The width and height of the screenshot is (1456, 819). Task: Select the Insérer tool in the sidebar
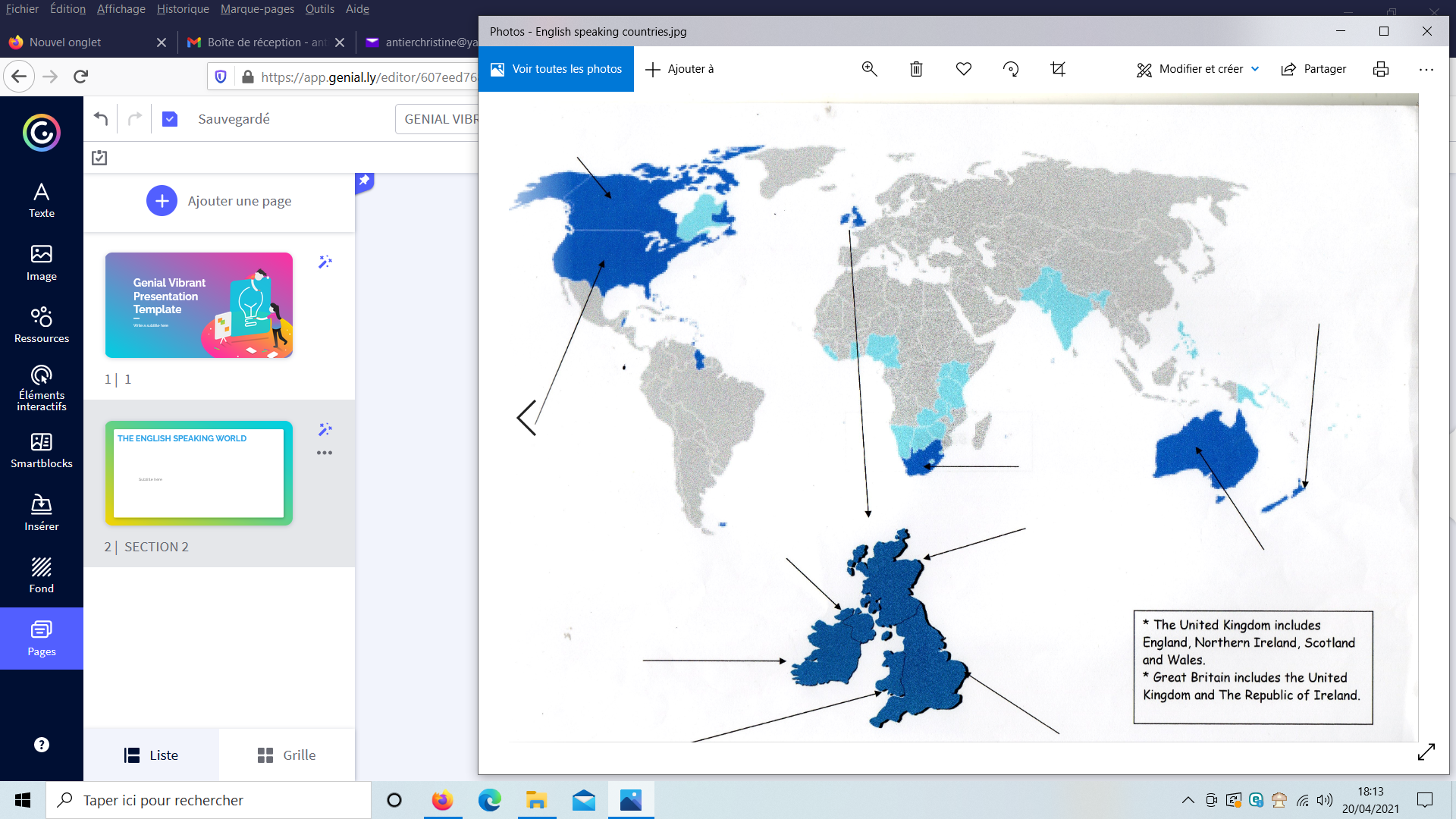click(41, 512)
